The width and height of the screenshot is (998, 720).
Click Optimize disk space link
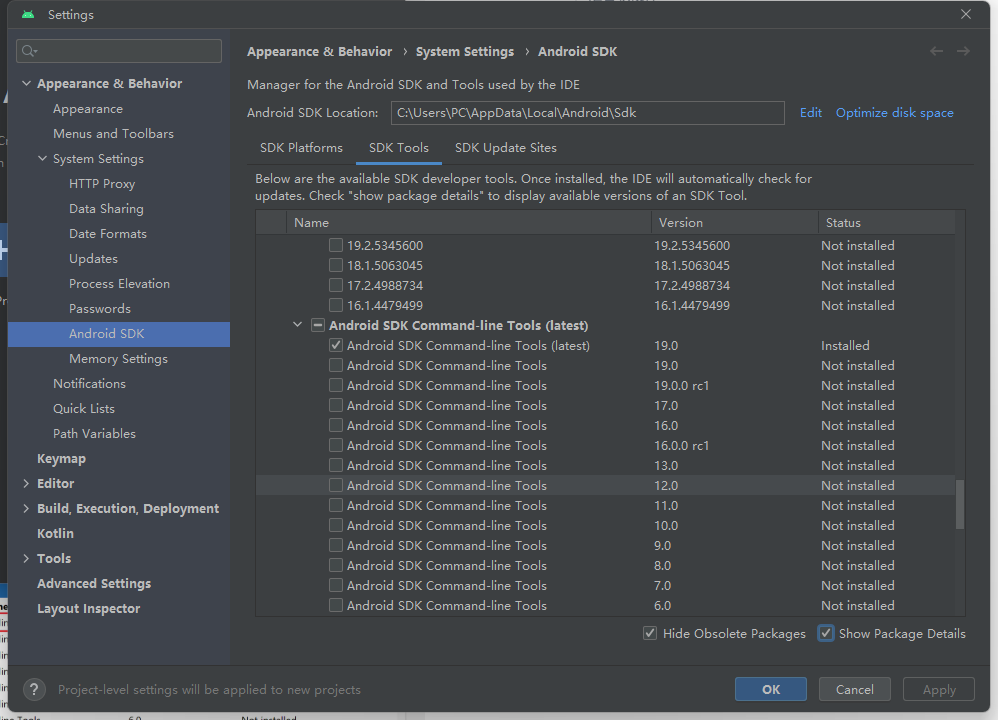[894, 113]
